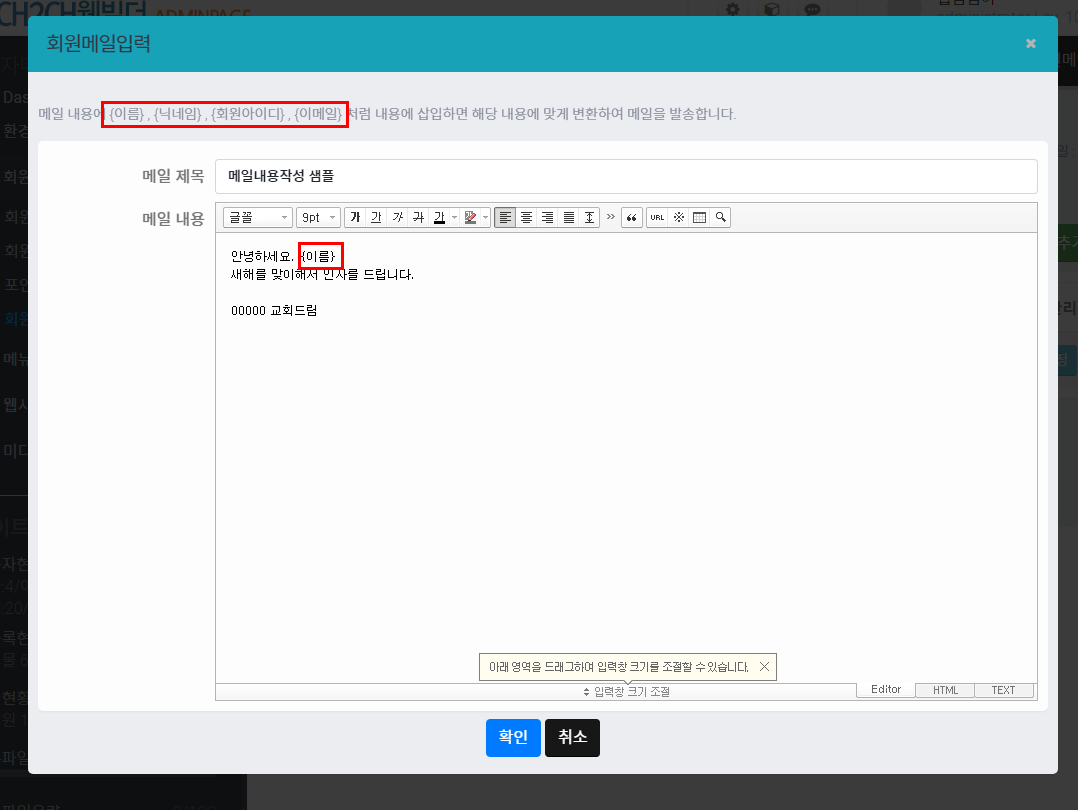Switch to the TEXT editing tab
Viewport: 1078px width, 810px height.
[x=1003, y=691]
